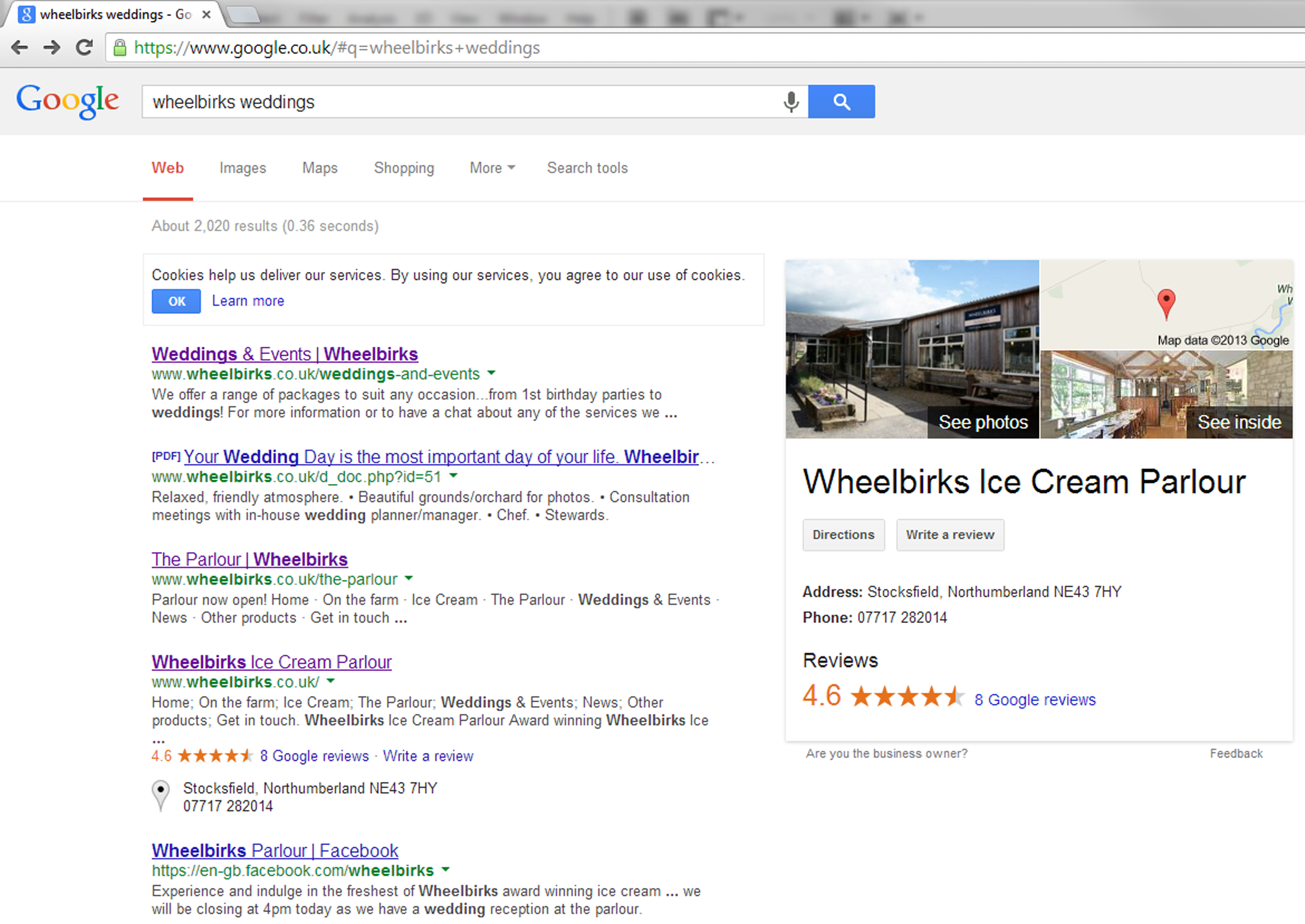Click the blue magnifier search button
The width and height of the screenshot is (1305, 924).
click(x=841, y=102)
